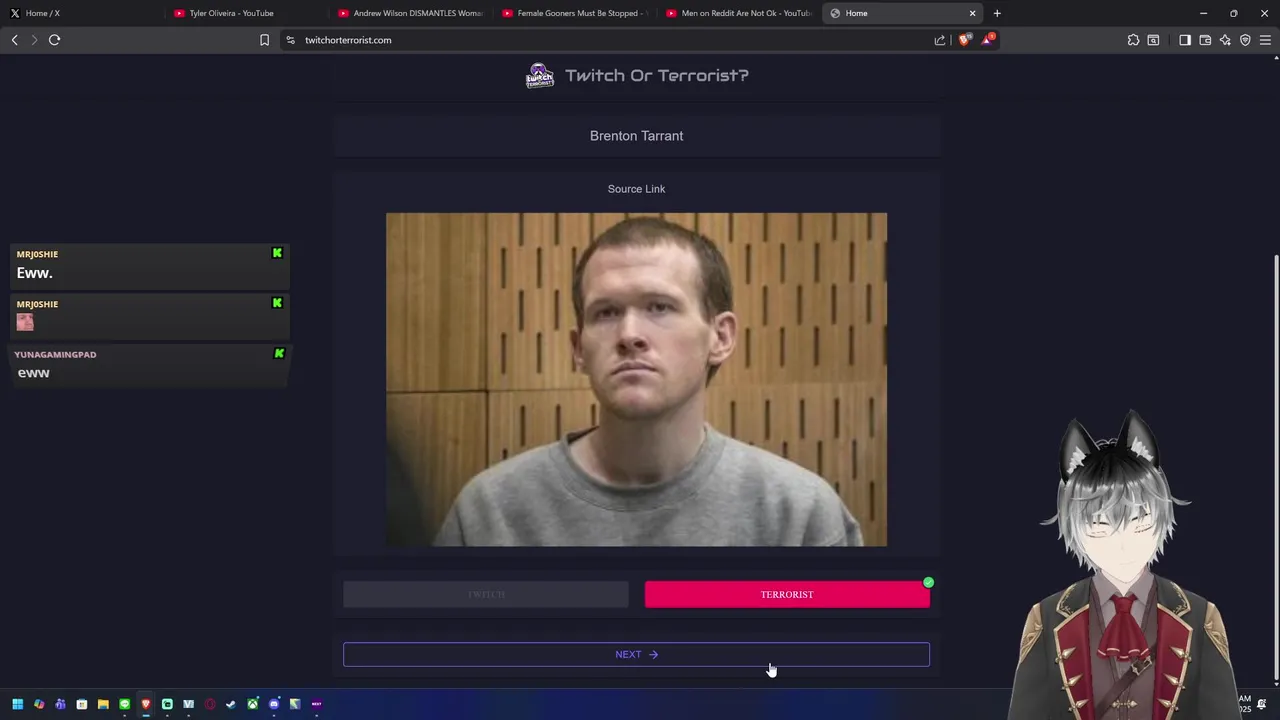Click the page's vertical scrollbar

coord(1276,470)
